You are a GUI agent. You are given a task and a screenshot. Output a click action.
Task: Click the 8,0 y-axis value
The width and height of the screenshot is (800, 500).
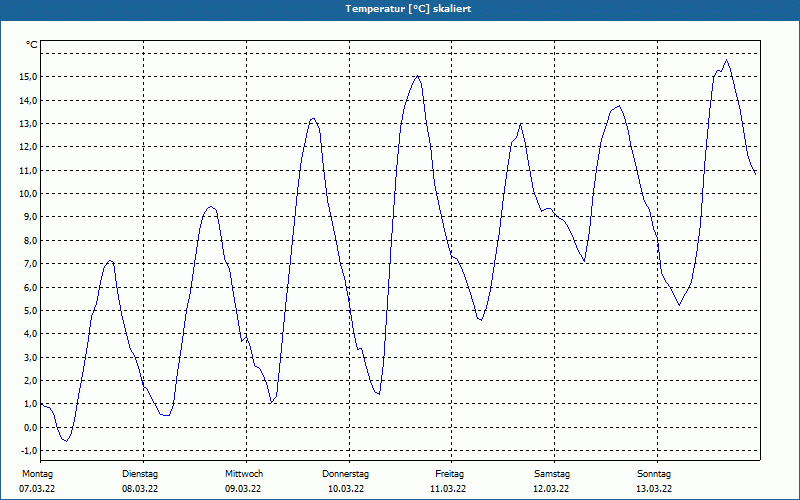tap(30, 240)
